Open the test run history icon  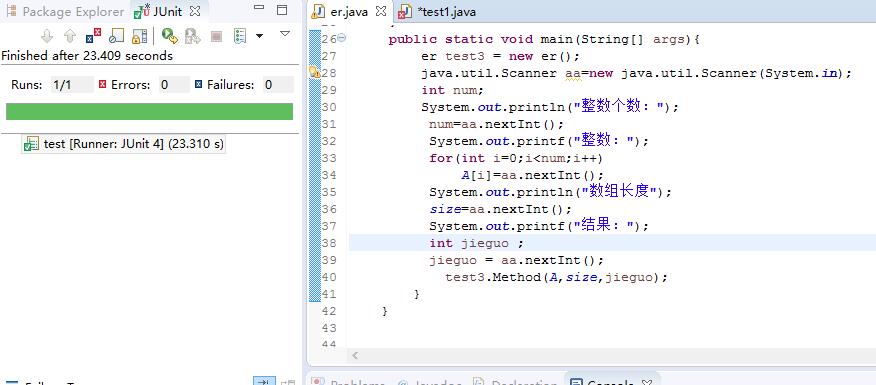pos(240,36)
